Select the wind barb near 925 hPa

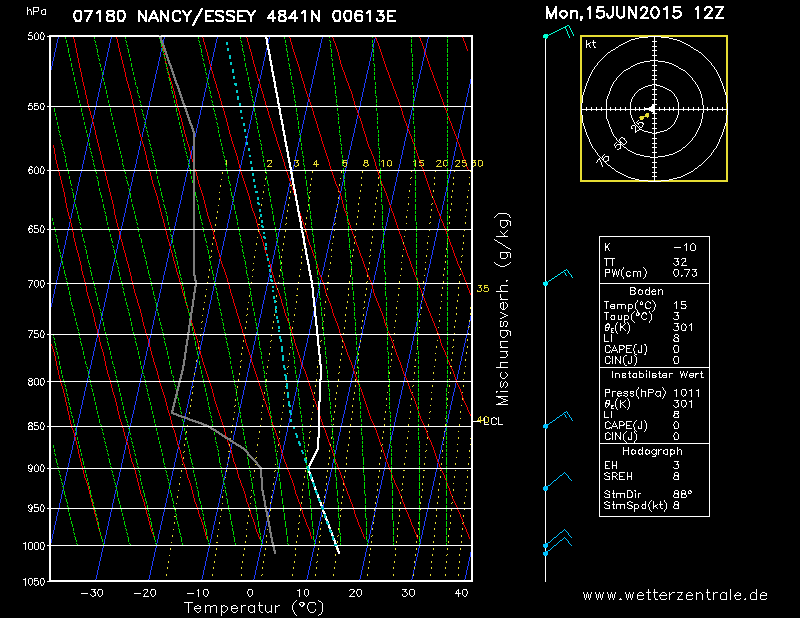pyautogui.click(x=557, y=482)
